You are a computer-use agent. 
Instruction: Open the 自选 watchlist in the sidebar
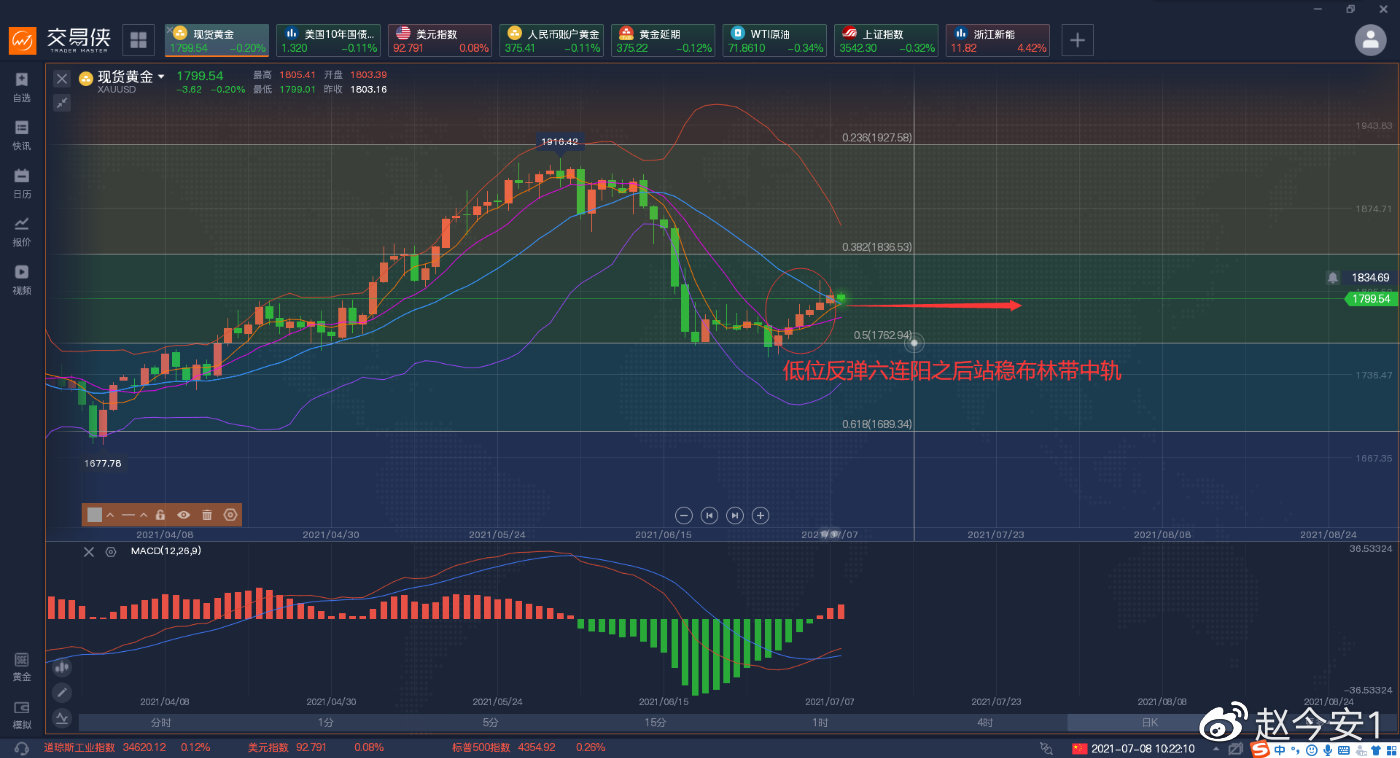22,87
